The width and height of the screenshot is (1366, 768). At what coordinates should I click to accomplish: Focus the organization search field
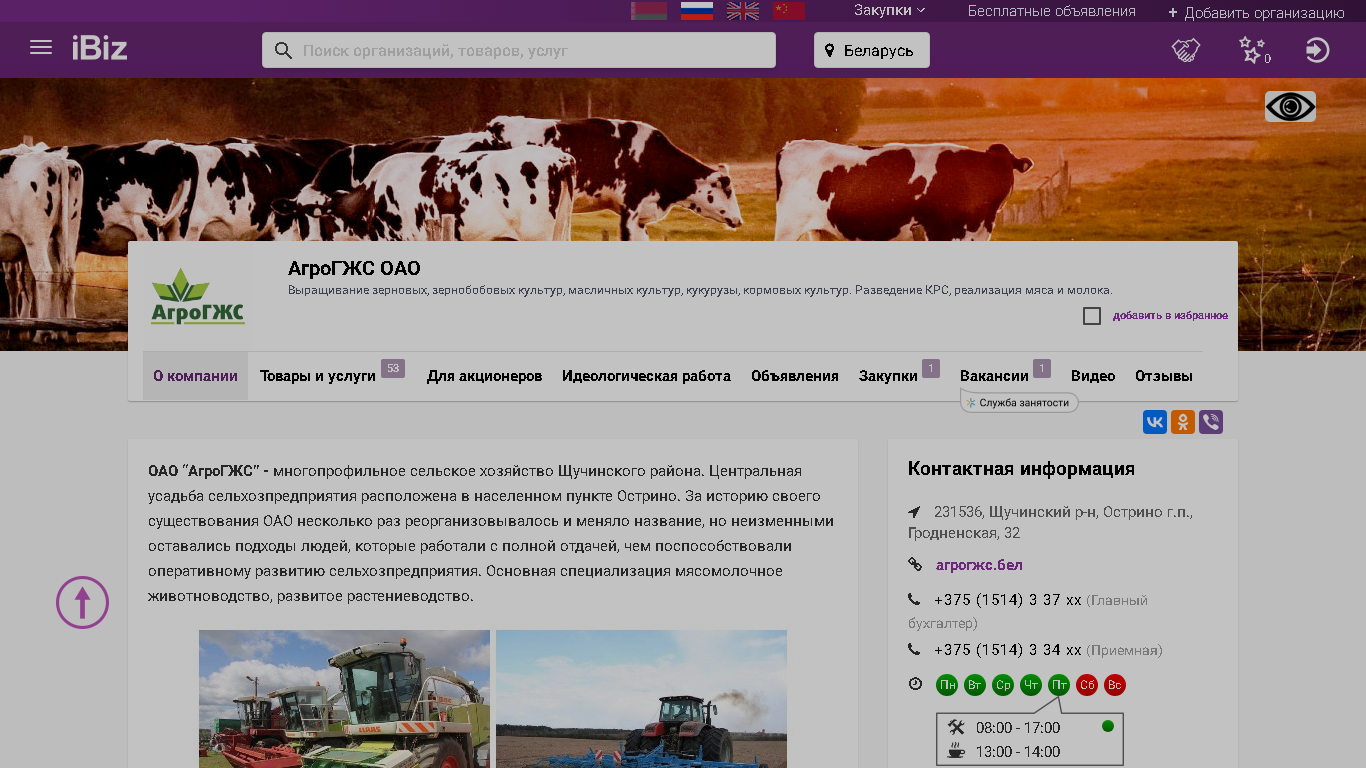519,50
